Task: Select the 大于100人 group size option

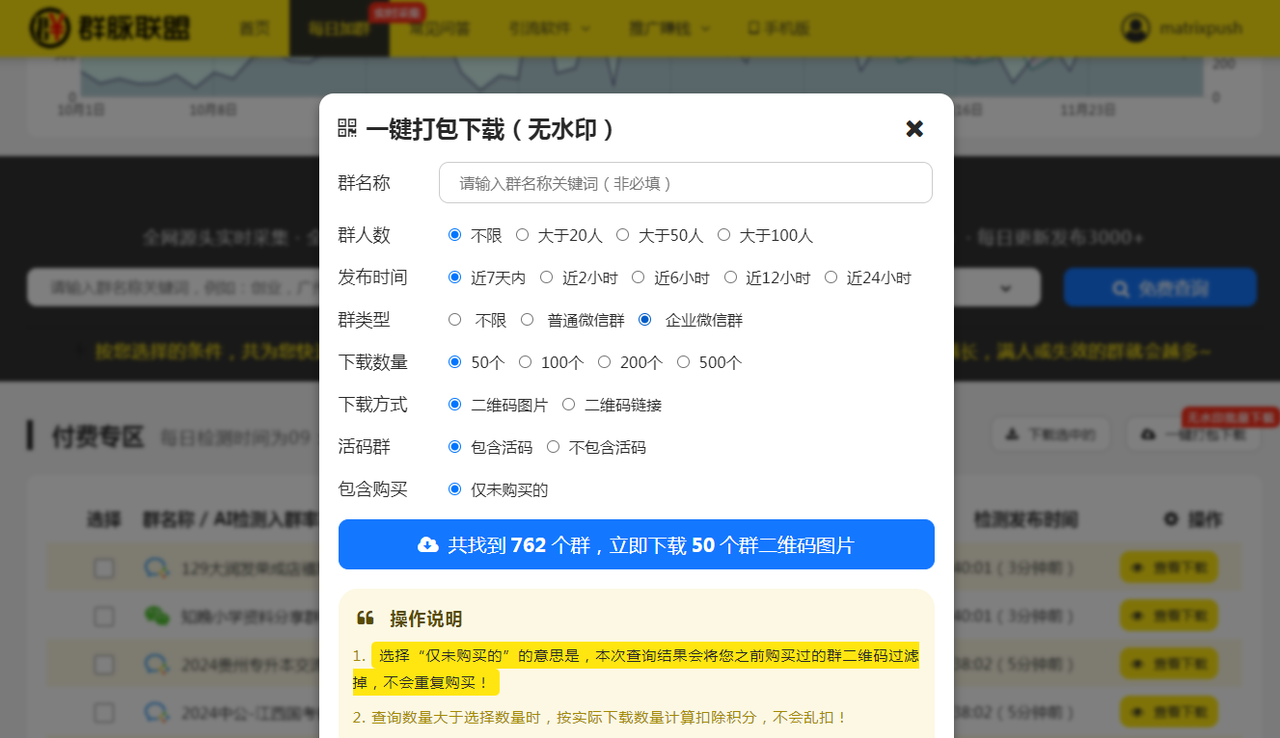Action: 724,235
